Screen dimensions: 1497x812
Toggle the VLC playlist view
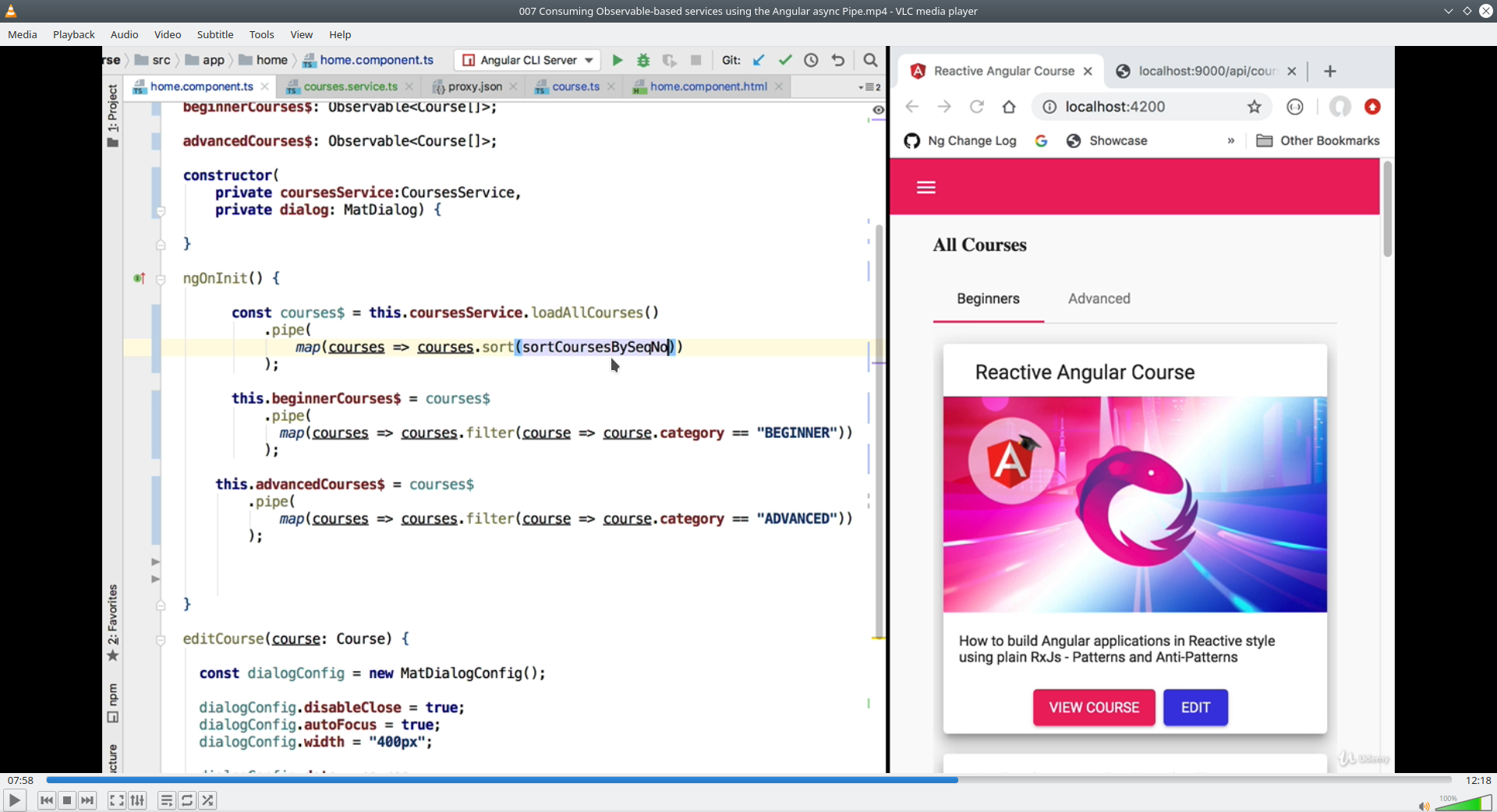(x=166, y=800)
